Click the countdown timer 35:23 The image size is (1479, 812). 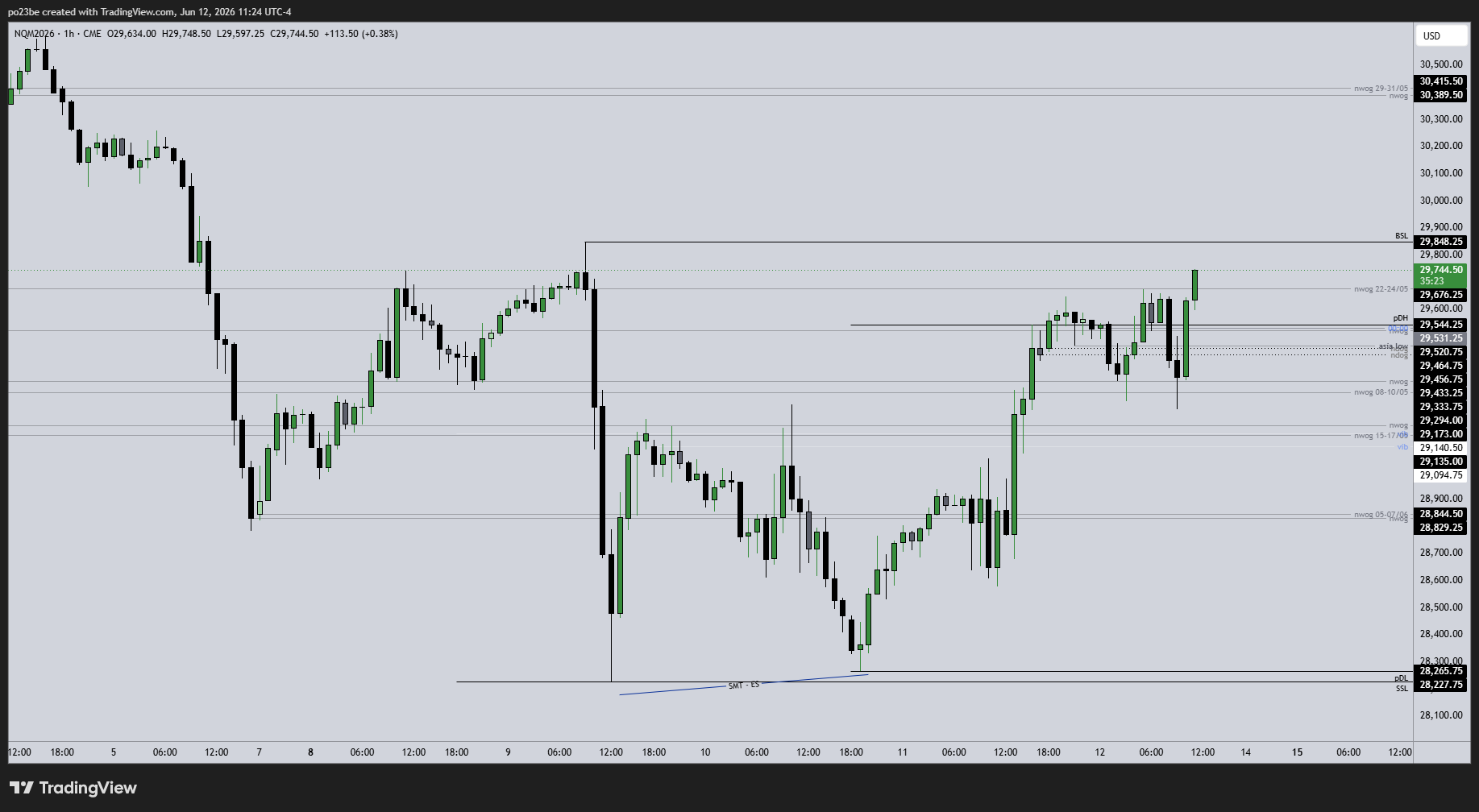[1431, 281]
